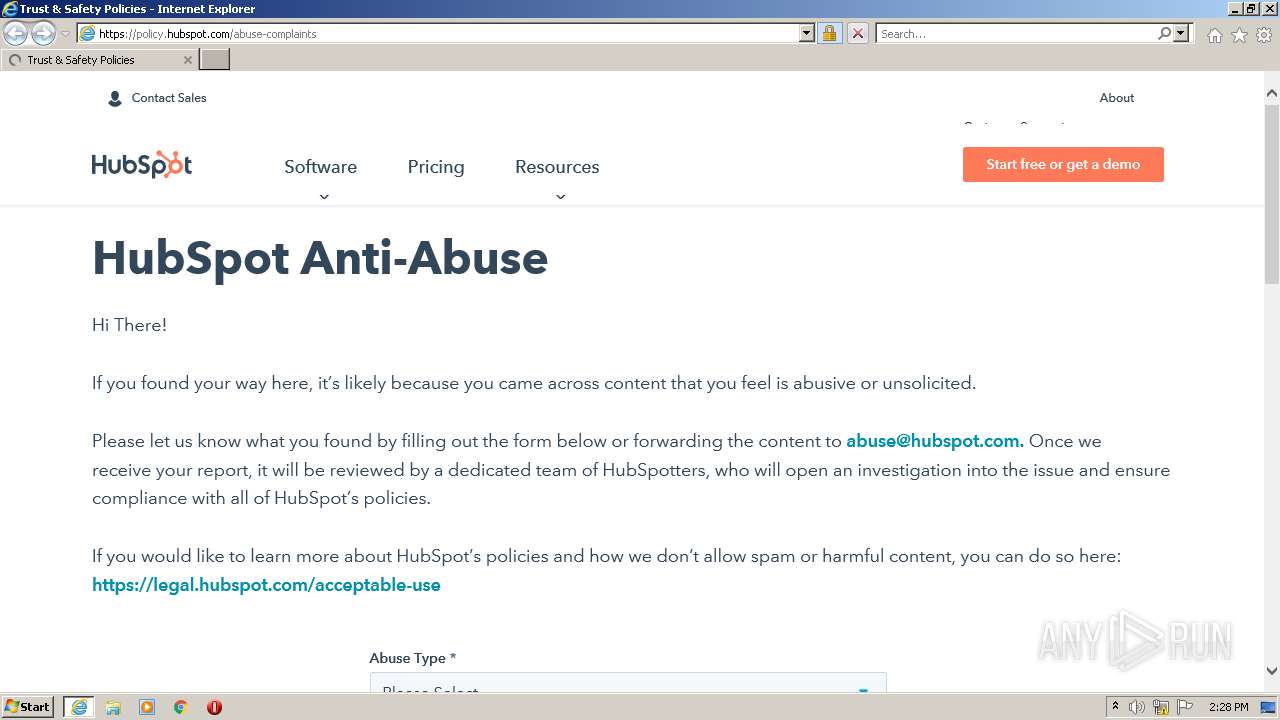Click the Contact Sales link
The image size is (1280, 720).
[169, 98]
